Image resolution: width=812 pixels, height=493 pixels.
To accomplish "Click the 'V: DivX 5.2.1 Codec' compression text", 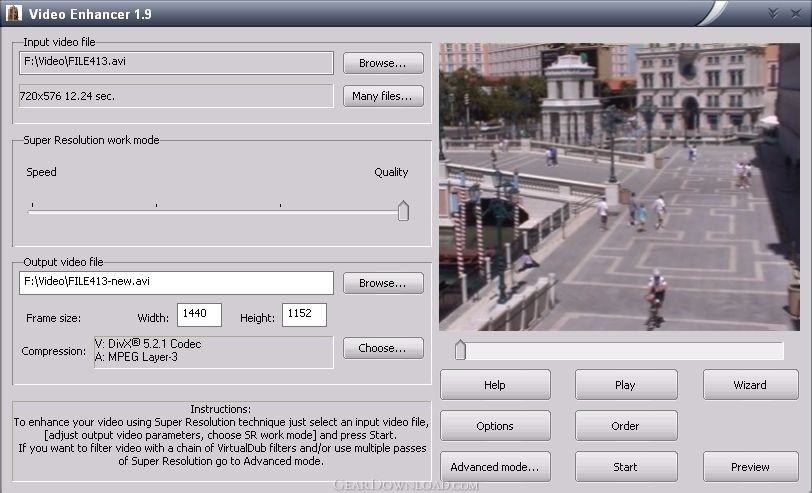I will tap(148, 344).
